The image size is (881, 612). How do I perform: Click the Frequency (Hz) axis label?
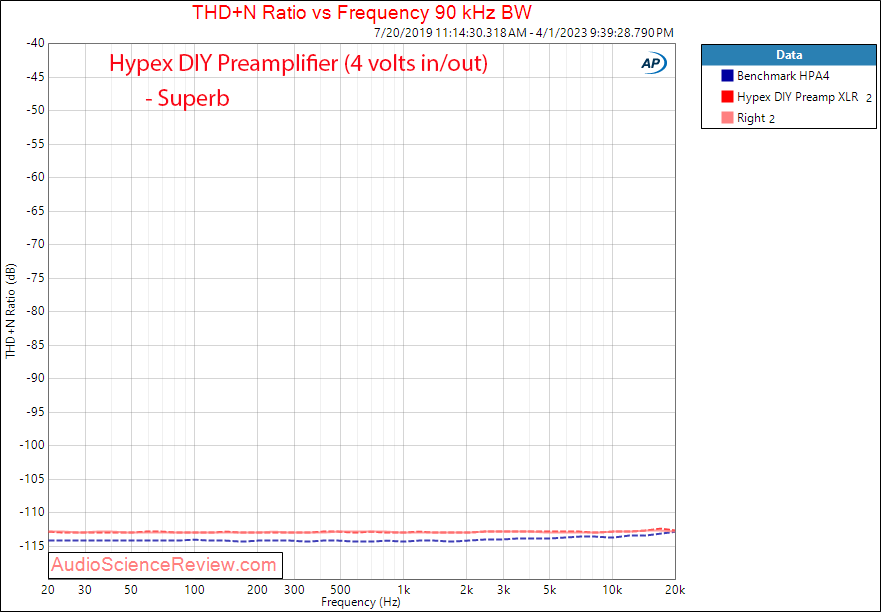pyautogui.click(x=360, y=602)
